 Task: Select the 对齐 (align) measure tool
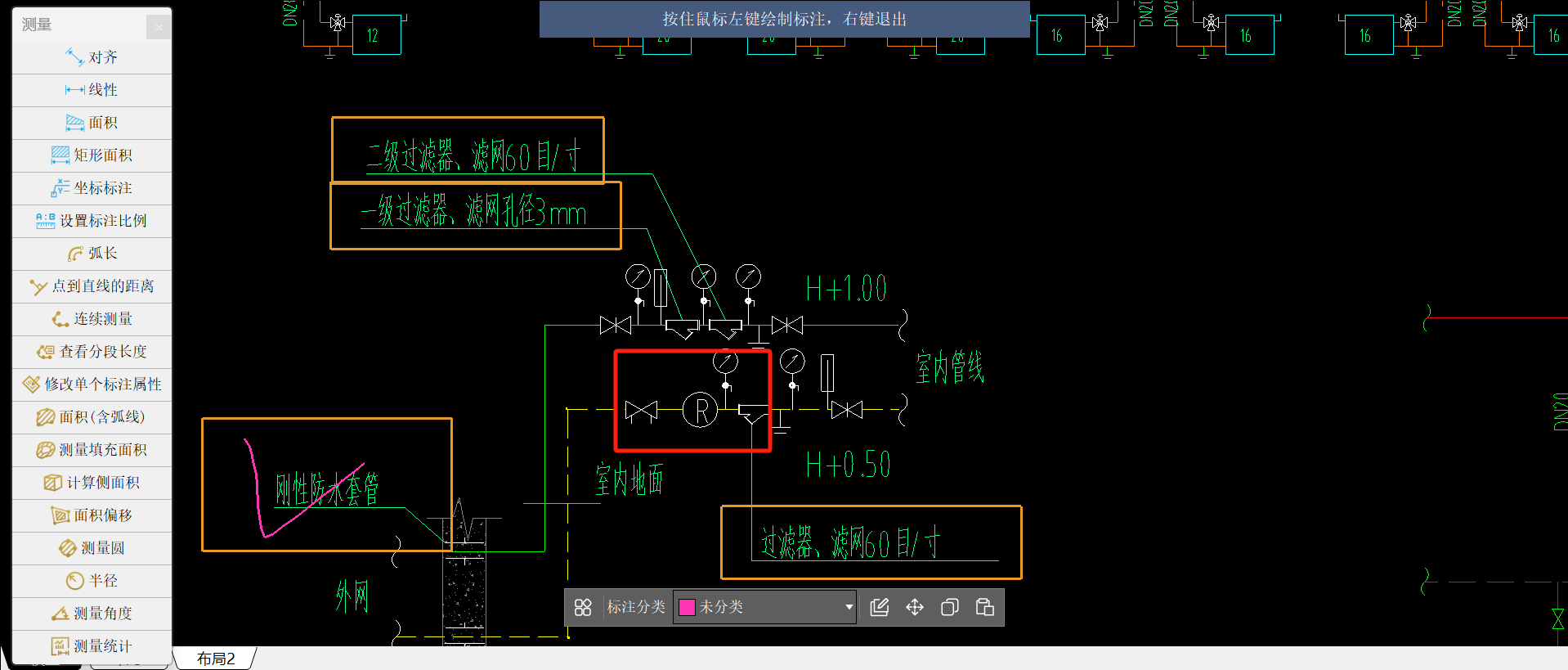pyautogui.click(x=92, y=57)
